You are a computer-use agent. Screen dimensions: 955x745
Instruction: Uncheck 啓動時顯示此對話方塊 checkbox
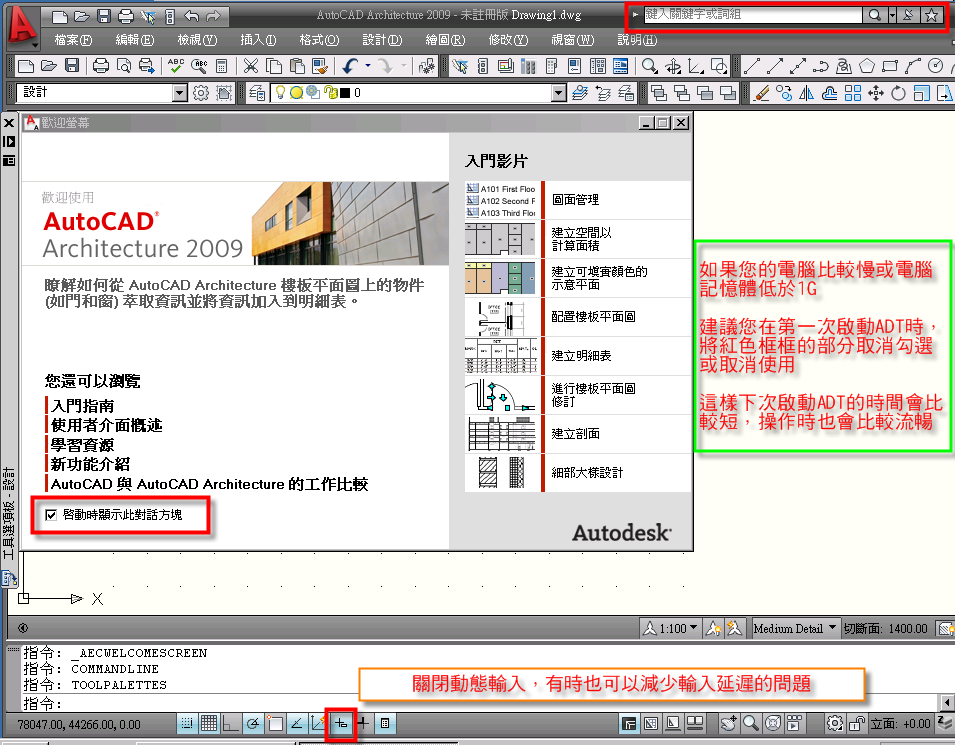click(x=51, y=515)
